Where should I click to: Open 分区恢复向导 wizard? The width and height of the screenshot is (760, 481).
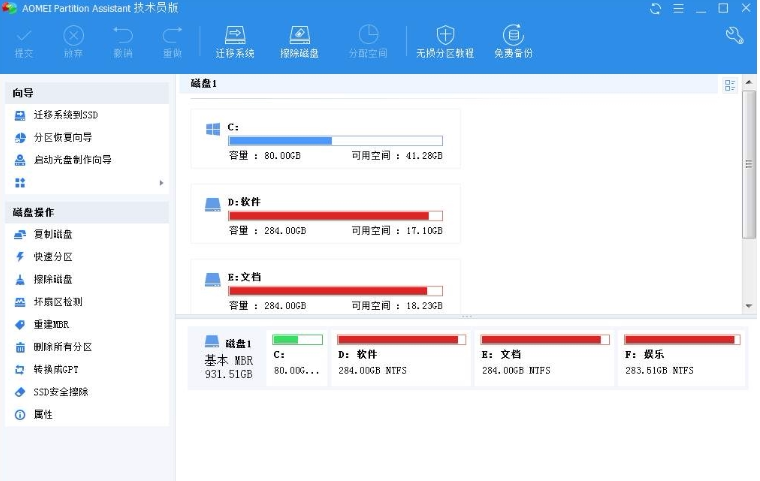[x=62, y=137]
